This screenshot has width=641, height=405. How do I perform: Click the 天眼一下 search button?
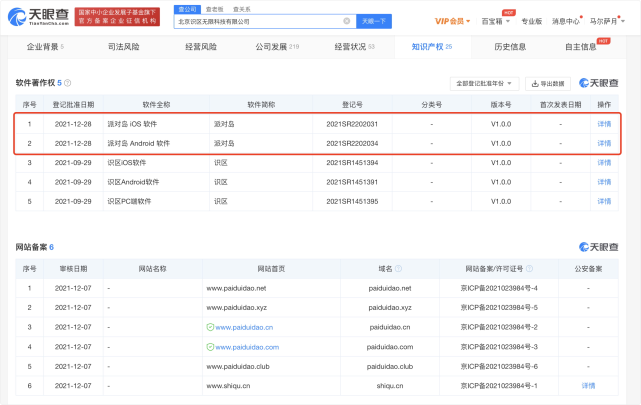(x=374, y=21)
